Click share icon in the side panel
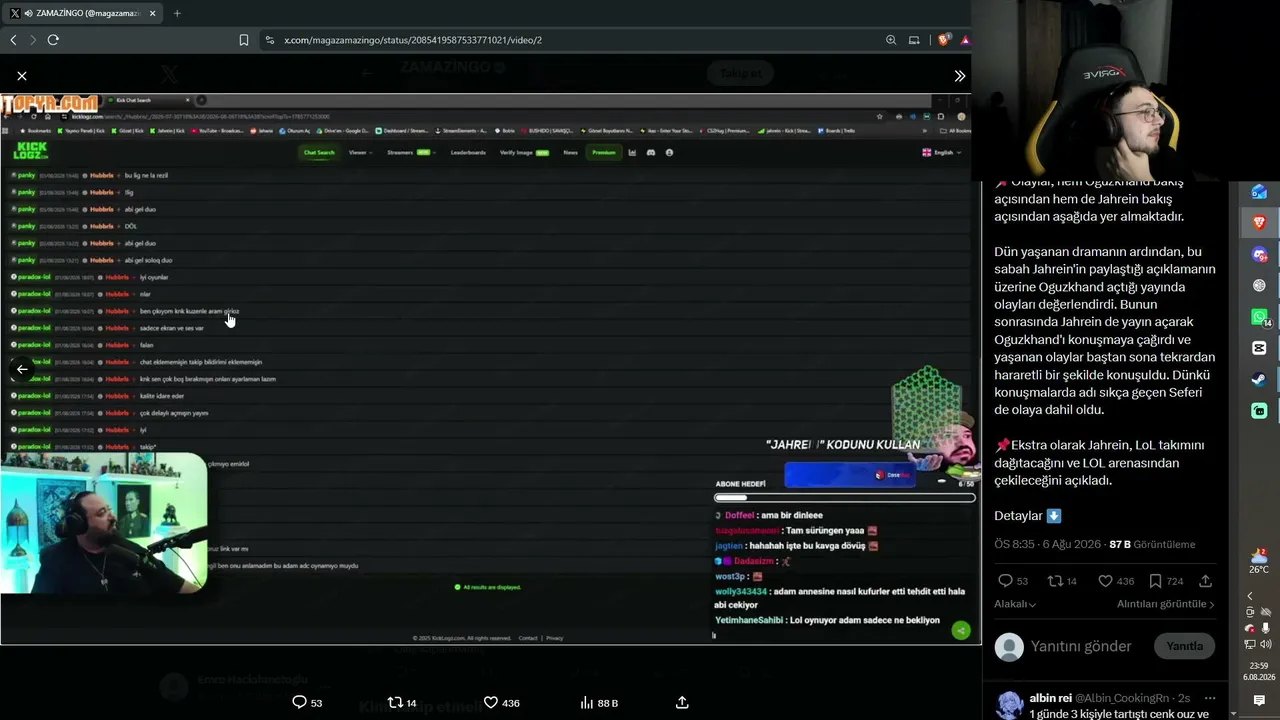The height and width of the screenshot is (720, 1280). tap(1206, 581)
